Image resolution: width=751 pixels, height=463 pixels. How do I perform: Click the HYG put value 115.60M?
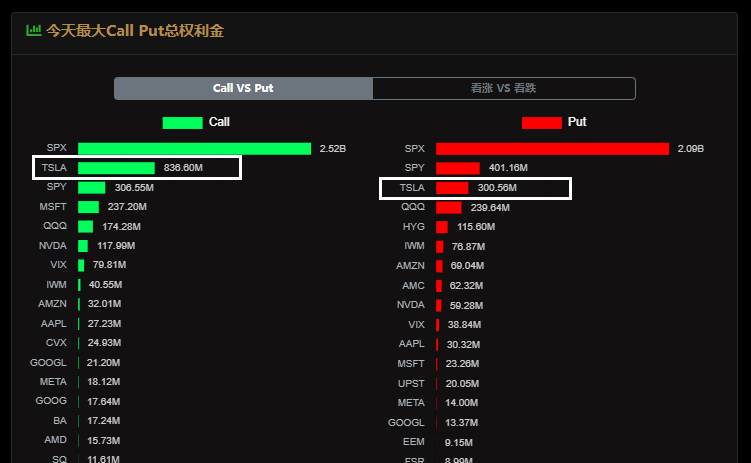pyautogui.click(x=476, y=226)
